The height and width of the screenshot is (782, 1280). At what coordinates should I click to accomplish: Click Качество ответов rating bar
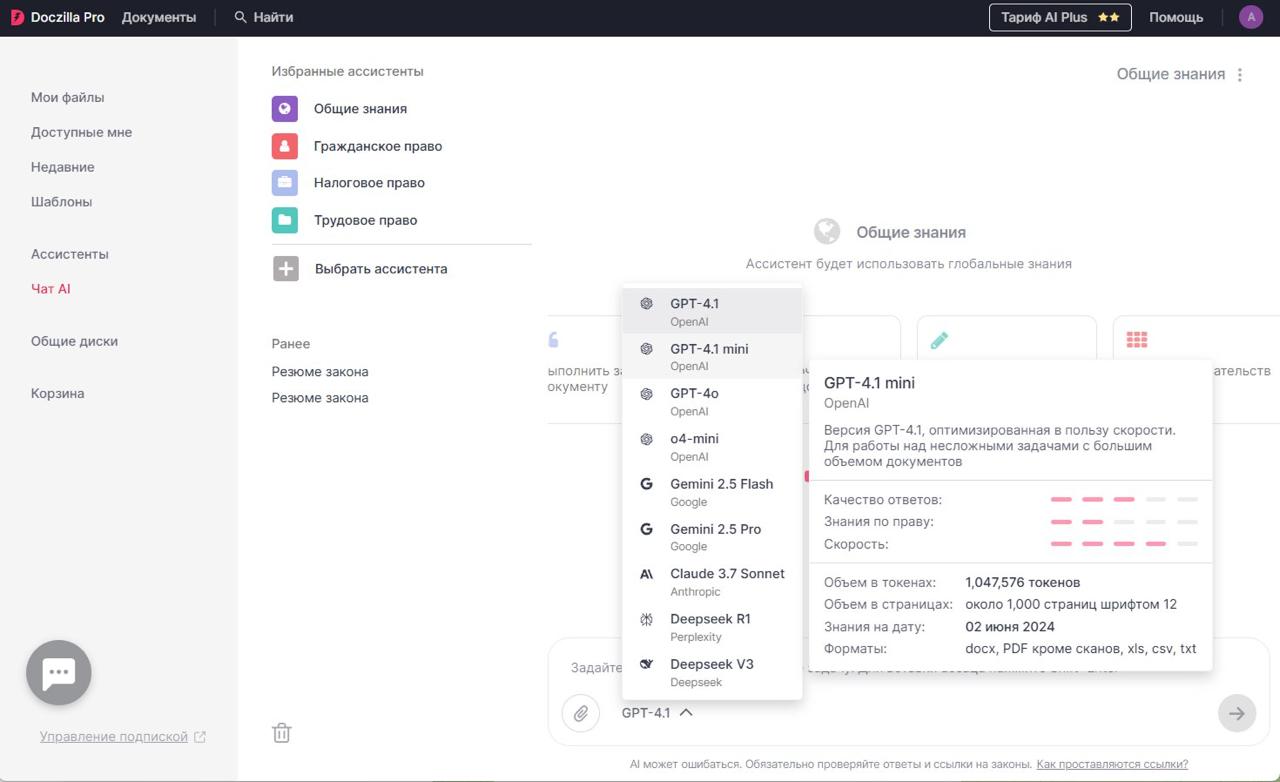pyautogui.click(x=1124, y=499)
